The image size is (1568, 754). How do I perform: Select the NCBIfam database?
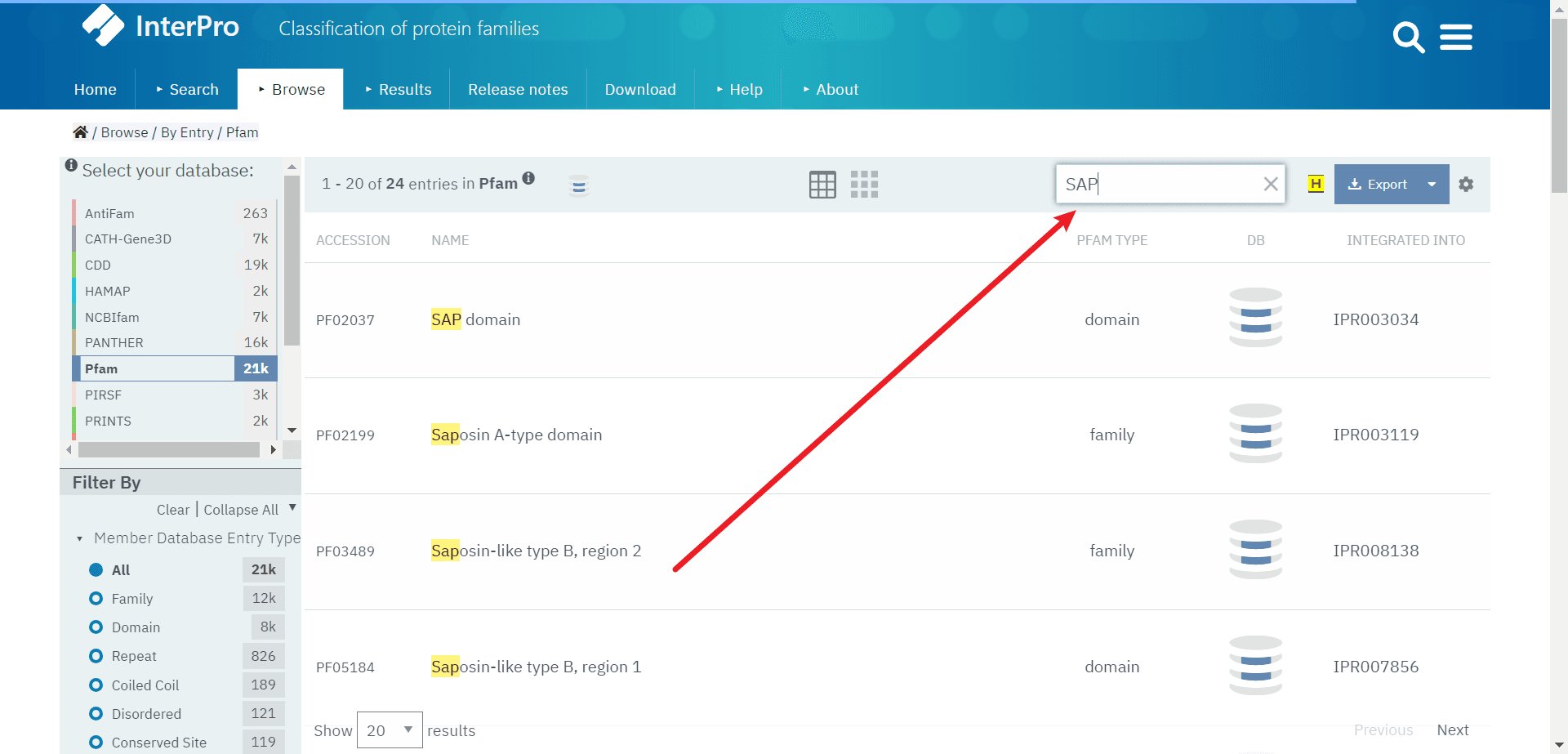[x=175, y=317]
